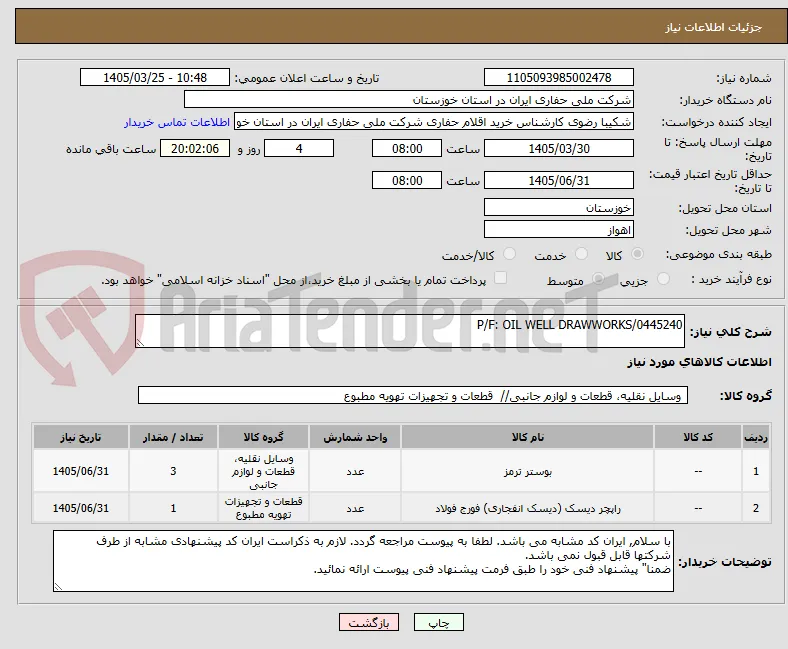Click the need number field 1105093985002478
This screenshot has height=649, width=788.
tap(558, 77)
